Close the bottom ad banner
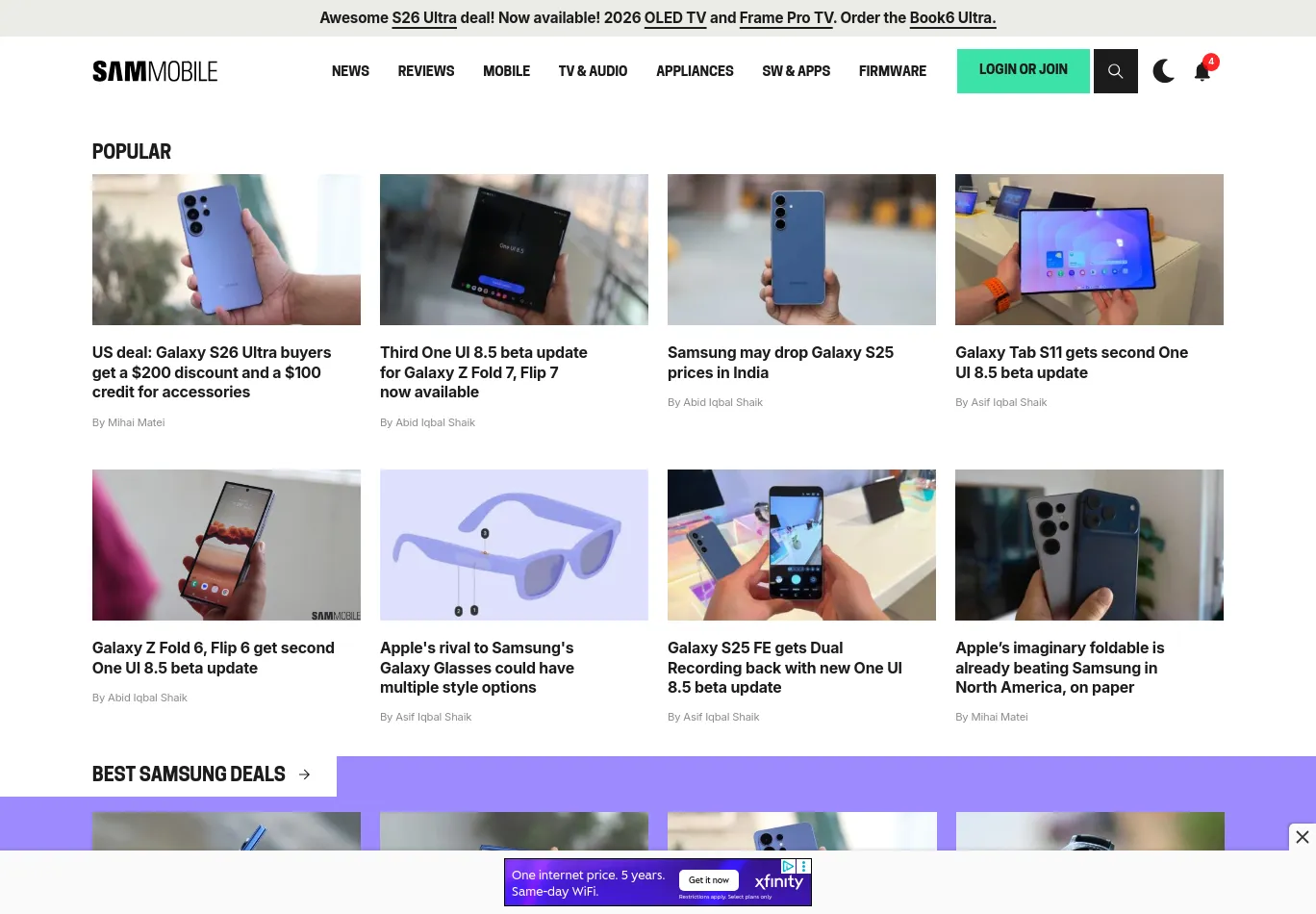This screenshot has height=914, width=1316. tap(1302, 837)
